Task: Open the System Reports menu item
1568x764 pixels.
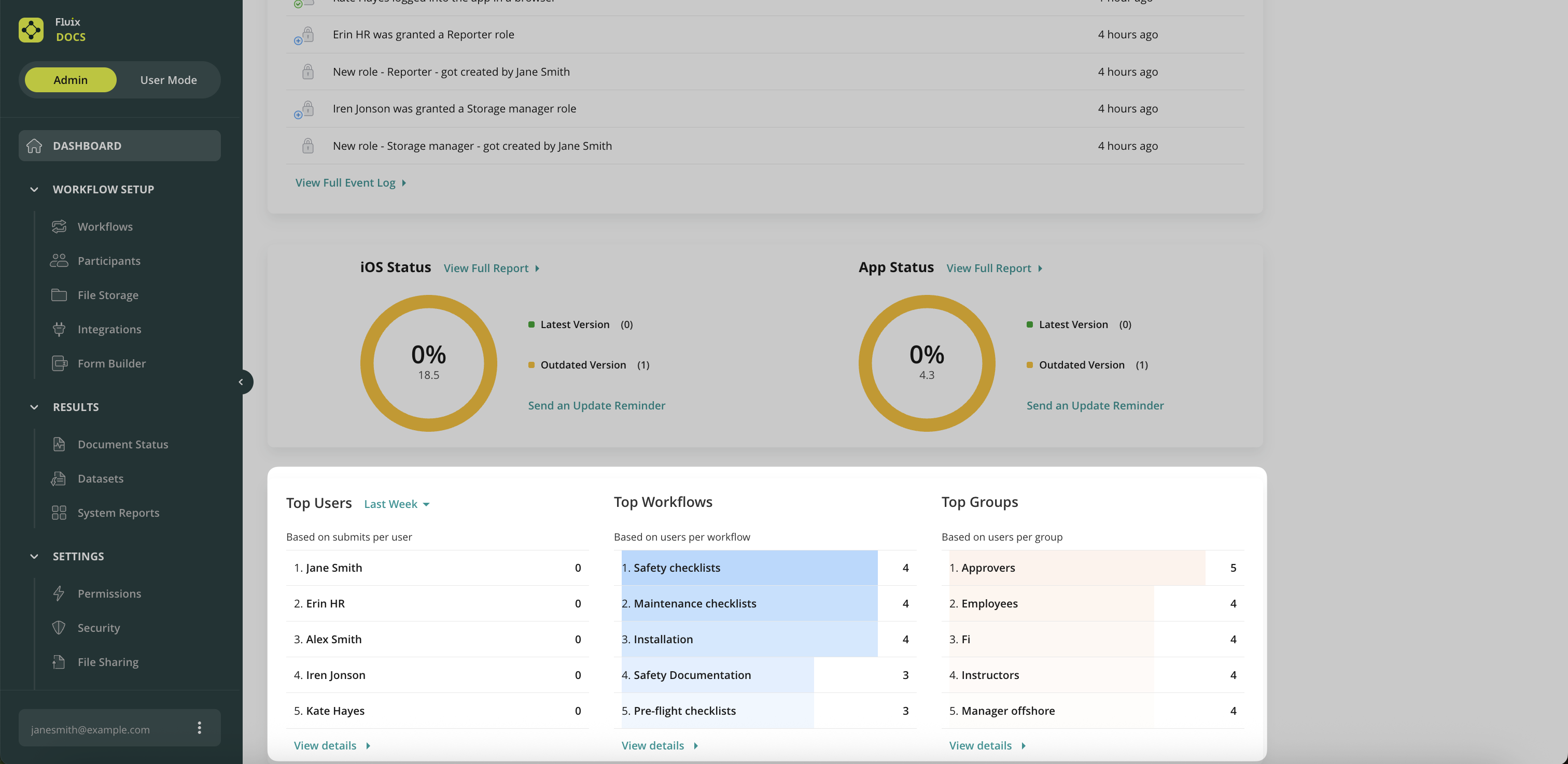Action: pyautogui.click(x=118, y=513)
